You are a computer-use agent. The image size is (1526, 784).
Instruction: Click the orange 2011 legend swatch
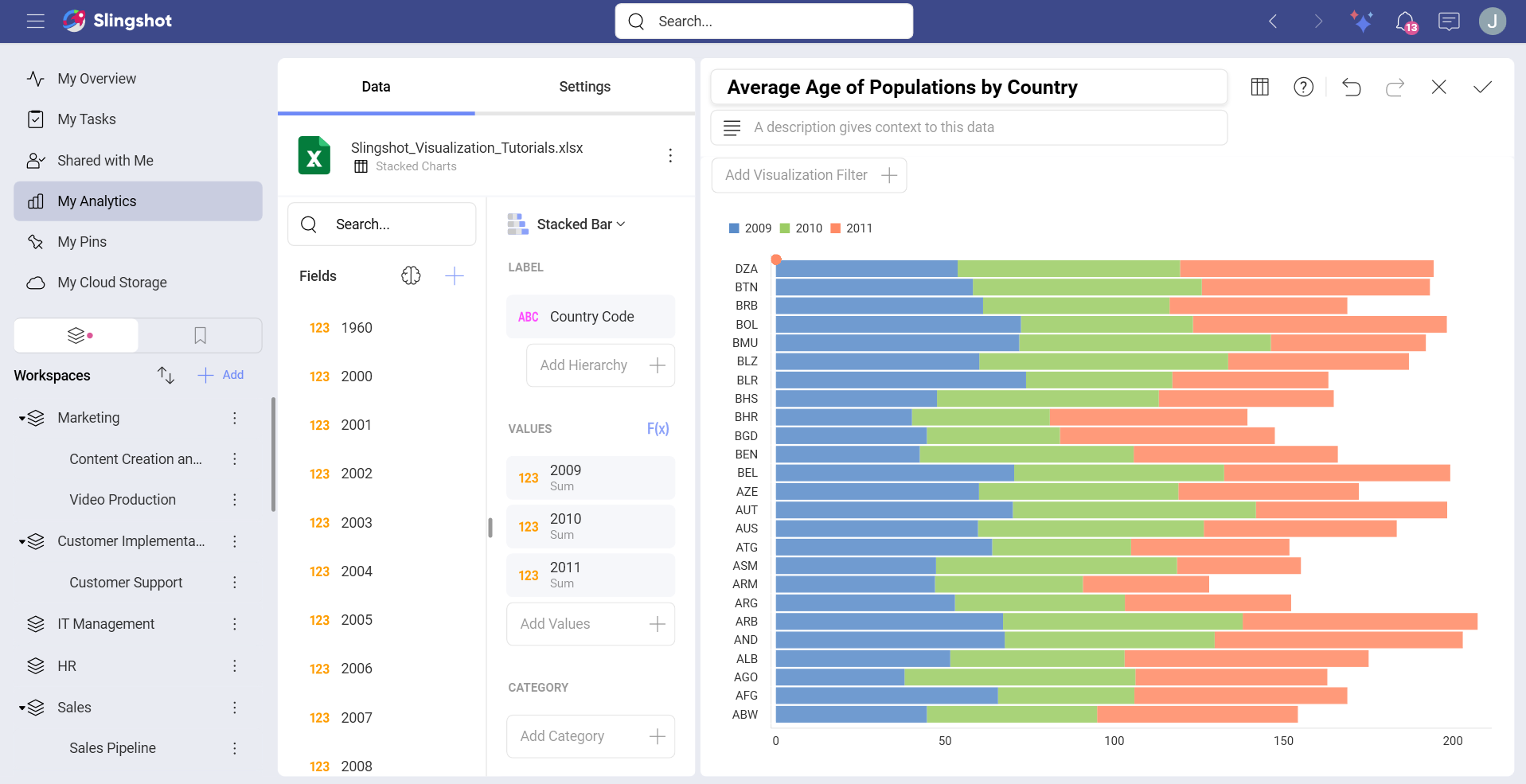tap(836, 228)
